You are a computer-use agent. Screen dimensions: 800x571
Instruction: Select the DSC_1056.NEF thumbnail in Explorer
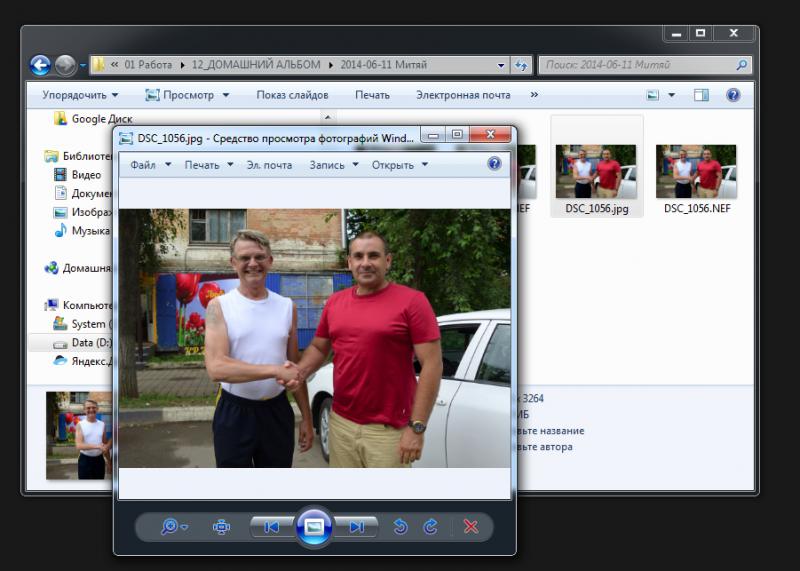click(x=696, y=171)
